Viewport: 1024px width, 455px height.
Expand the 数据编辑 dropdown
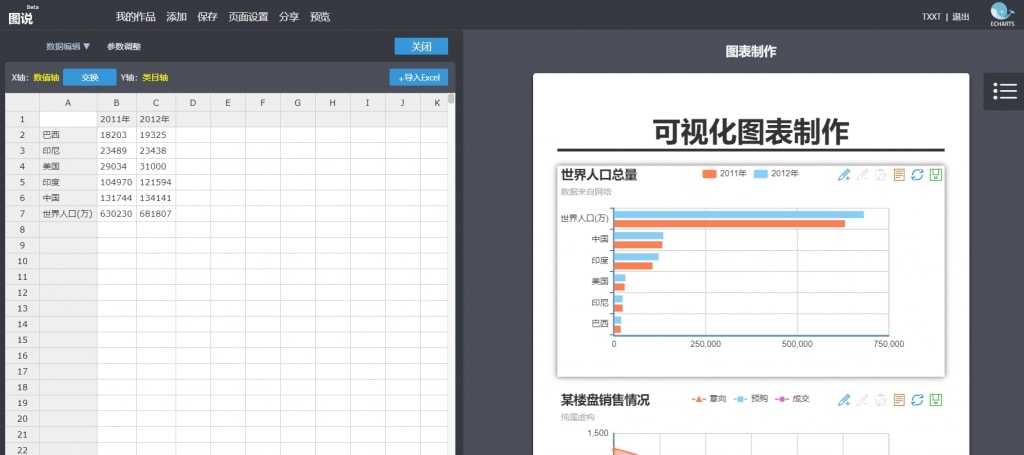pyautogui.click(x=68, y=46)
